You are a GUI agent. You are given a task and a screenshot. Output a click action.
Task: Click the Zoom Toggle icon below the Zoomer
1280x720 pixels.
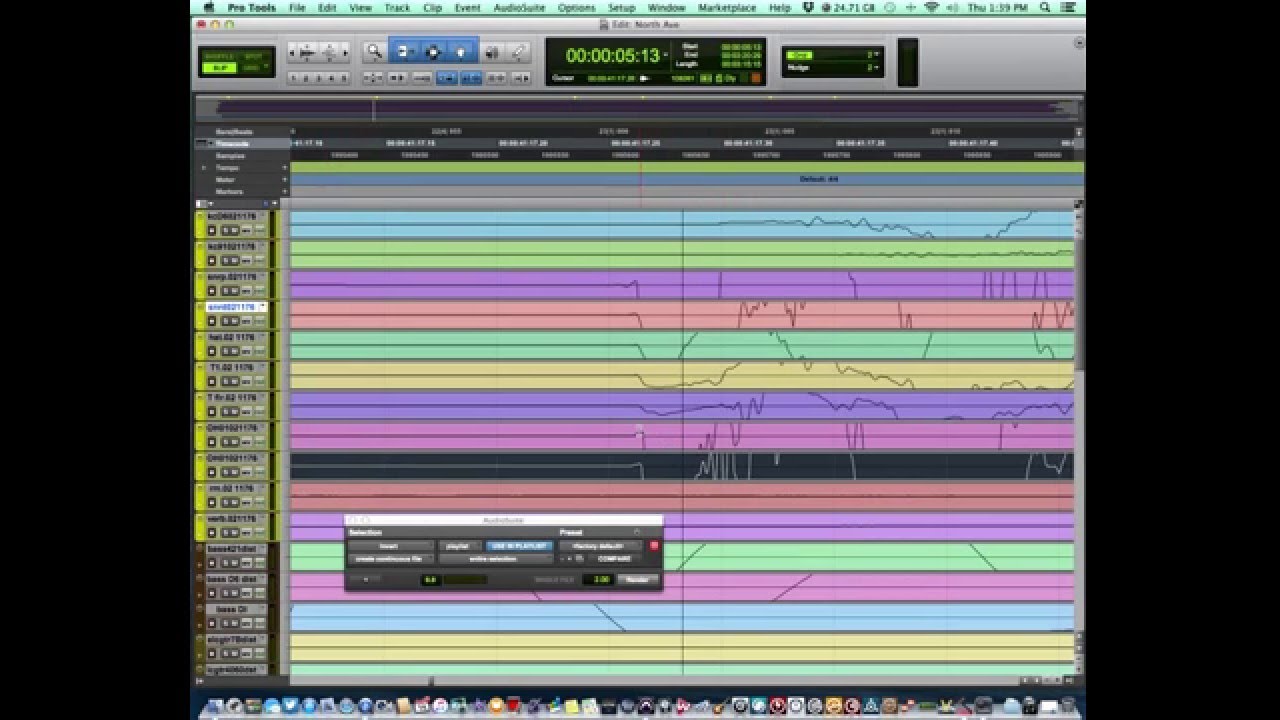click(x=373, y=77)
